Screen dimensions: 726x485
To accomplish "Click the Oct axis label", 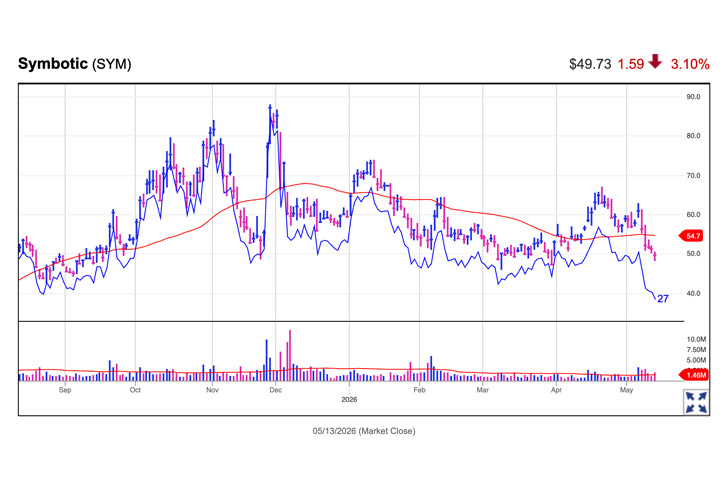I will tap(135, 390).
